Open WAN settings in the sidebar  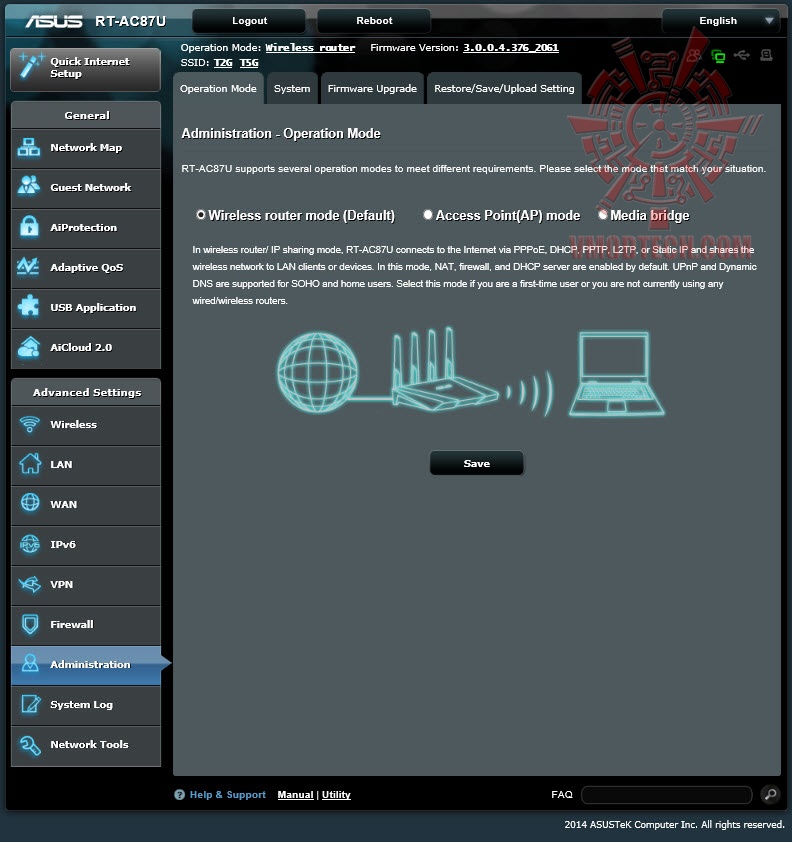(x=85, y=505)
